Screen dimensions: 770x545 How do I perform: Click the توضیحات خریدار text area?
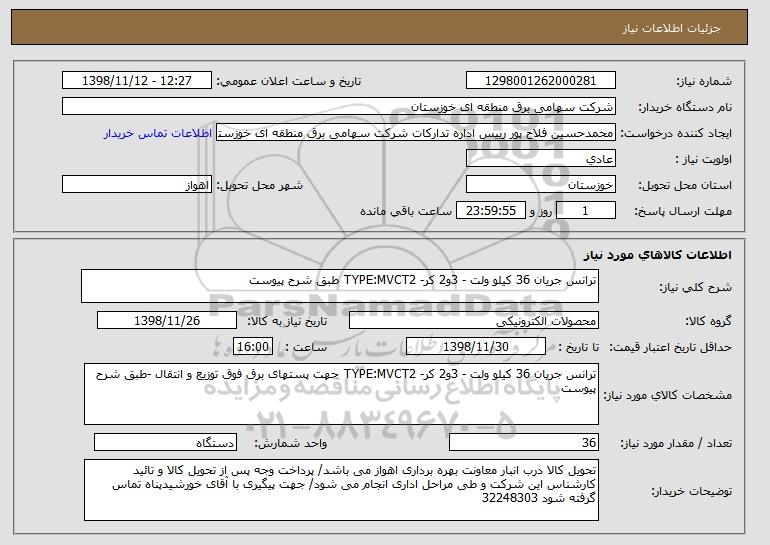tap(341, 490)
